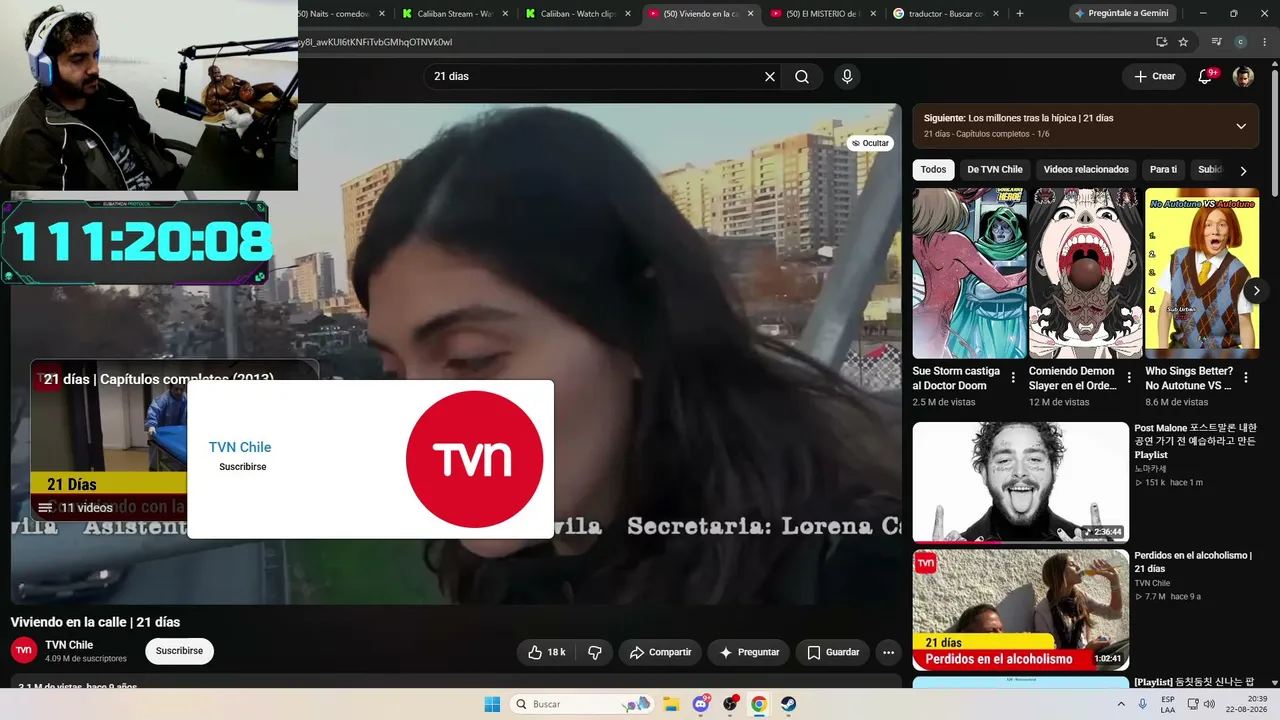Switch to the Naits - comedown tab

pyautogui.click(x=340, y=14)
